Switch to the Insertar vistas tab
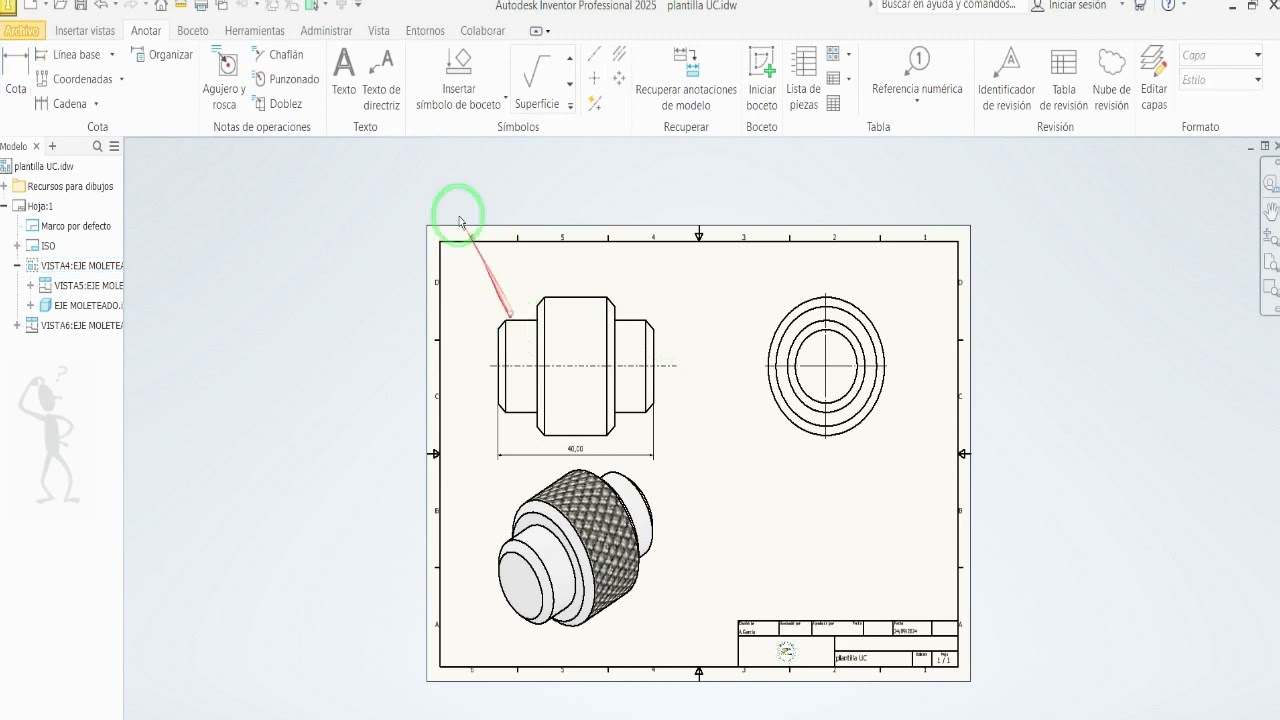The image size is (1280, 720). pos(85,31)
